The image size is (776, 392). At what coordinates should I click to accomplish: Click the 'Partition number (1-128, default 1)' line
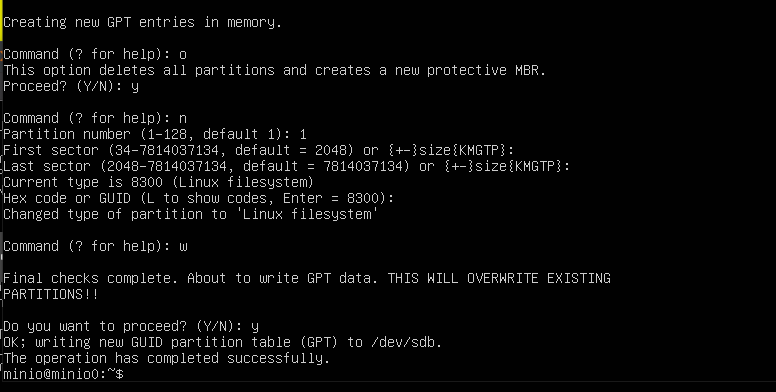pos(155,134)
